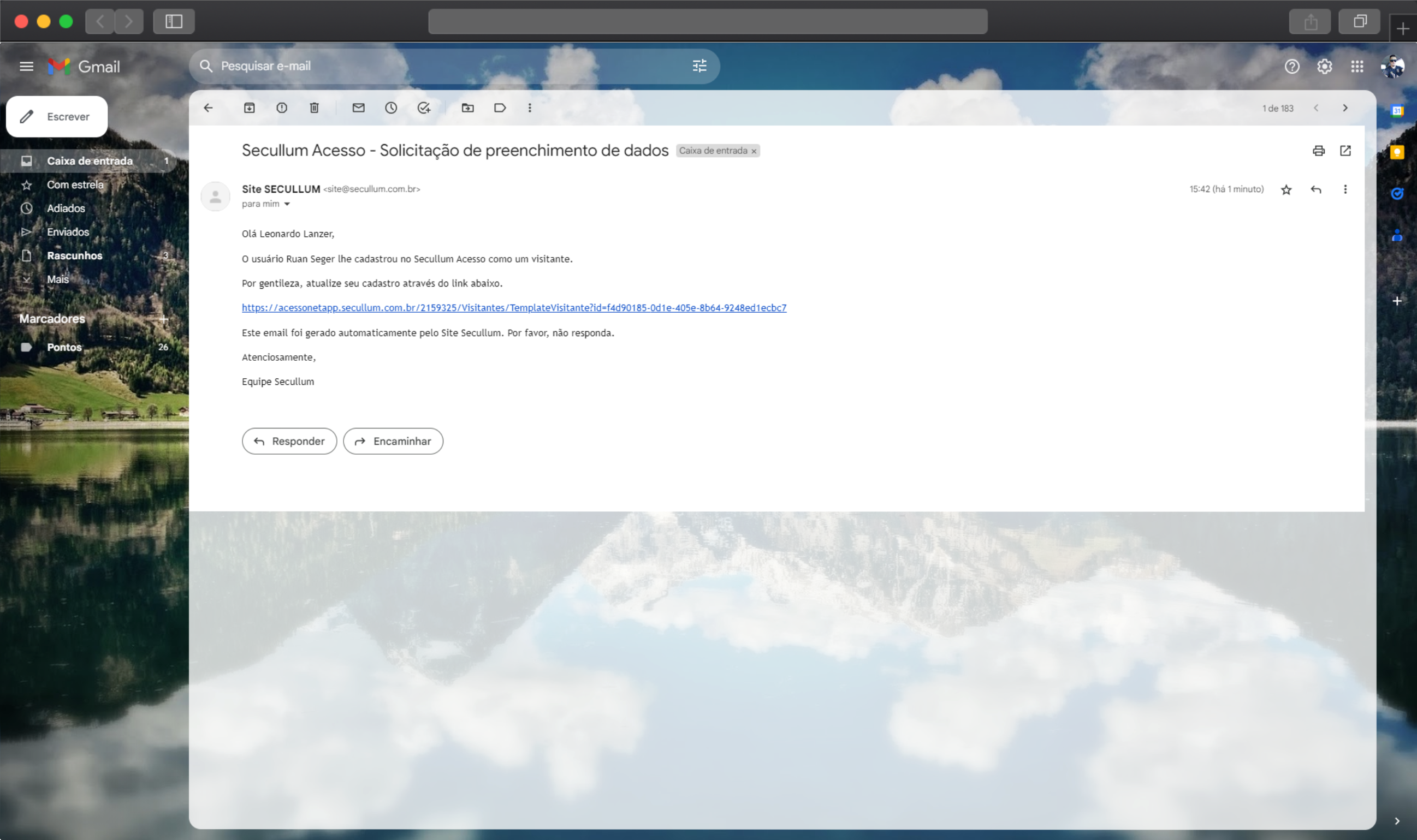Add this email to Tasks

coord(423,108)
